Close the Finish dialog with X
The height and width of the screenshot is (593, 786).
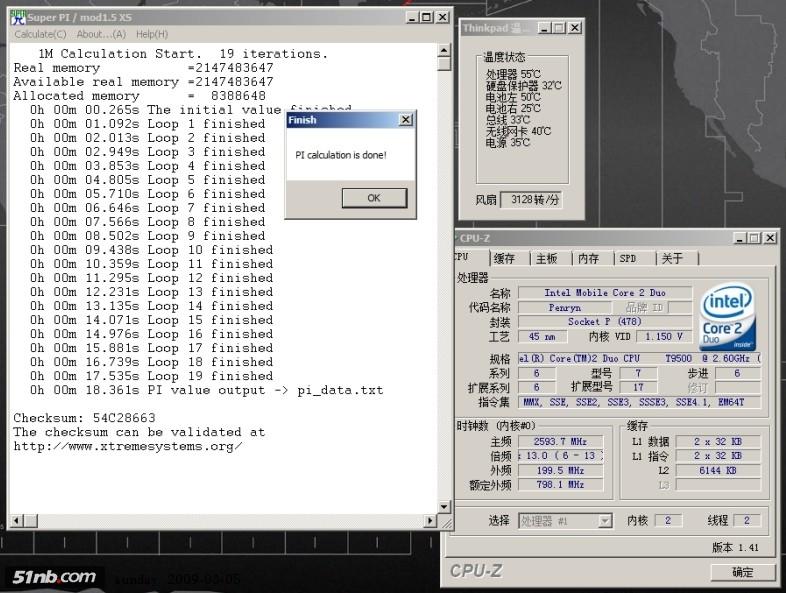tap(405, 119)
